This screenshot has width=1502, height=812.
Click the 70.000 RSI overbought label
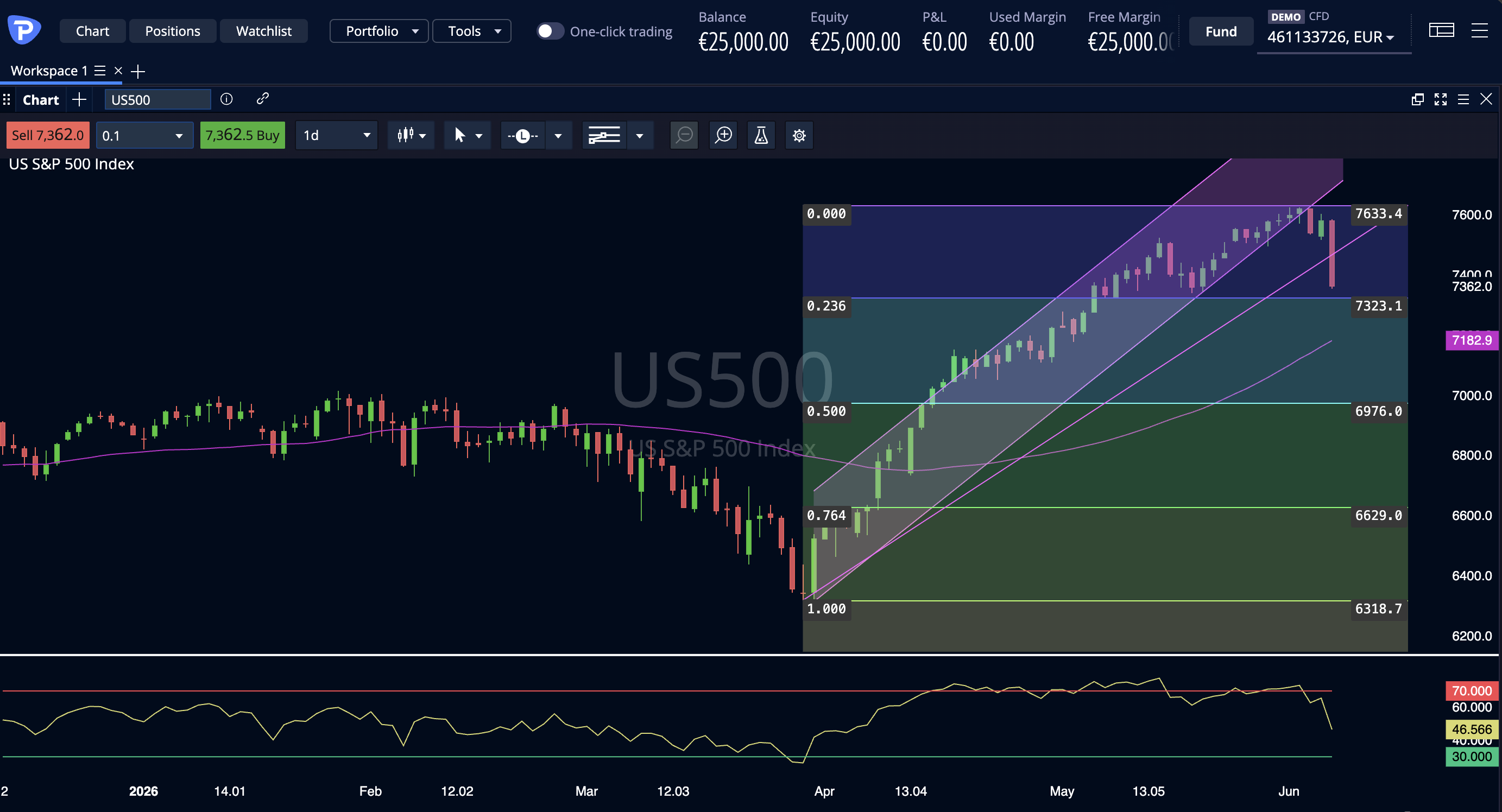(1472, 691)
